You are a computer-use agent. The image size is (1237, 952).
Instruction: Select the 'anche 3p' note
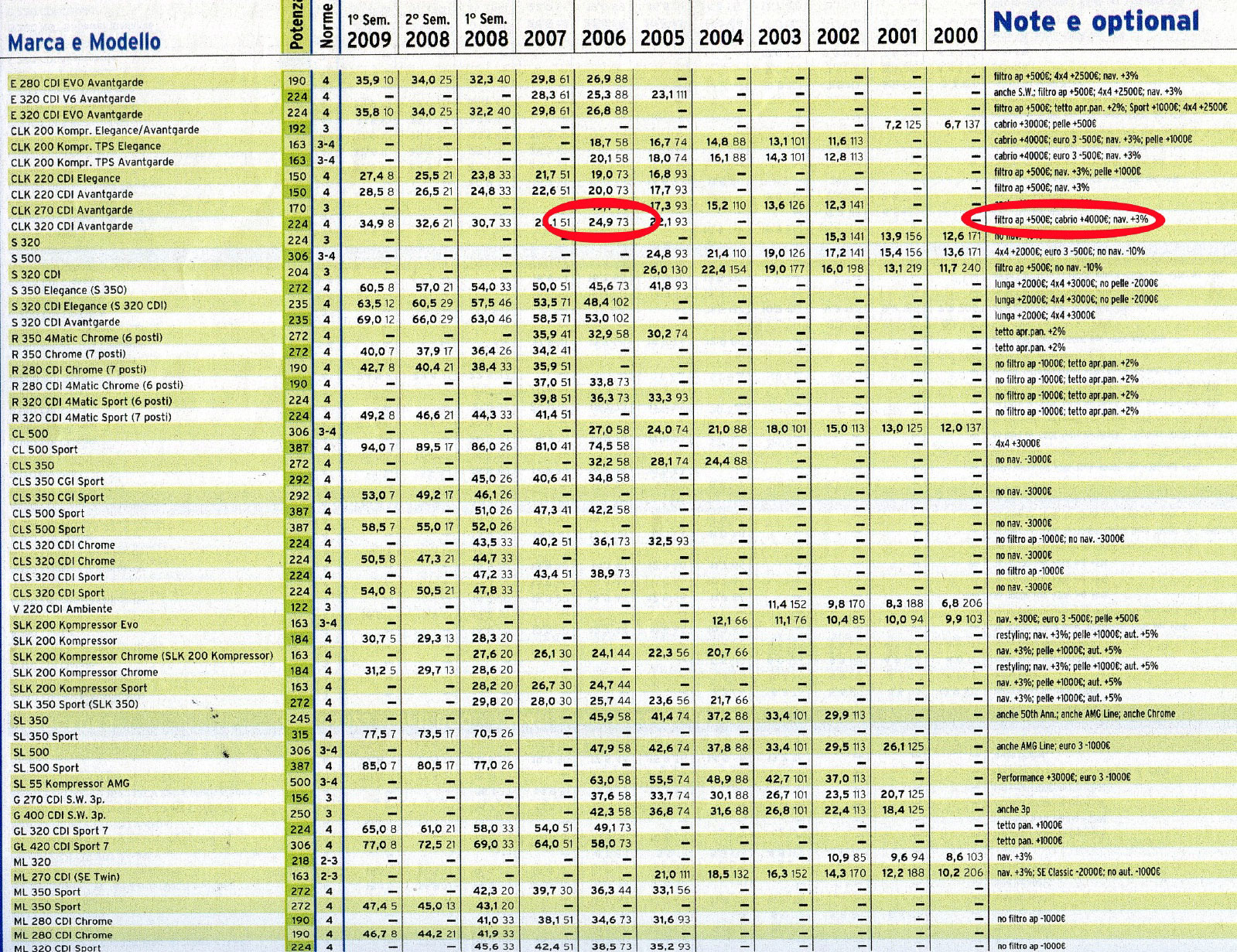pos(1013,809)
